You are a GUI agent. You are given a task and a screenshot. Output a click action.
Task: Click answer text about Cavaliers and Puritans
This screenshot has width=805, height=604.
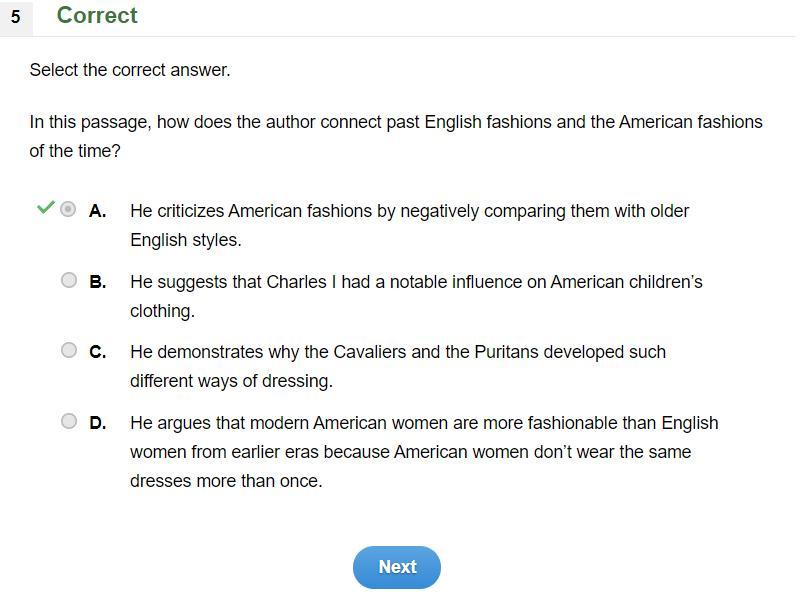point(397,352)
